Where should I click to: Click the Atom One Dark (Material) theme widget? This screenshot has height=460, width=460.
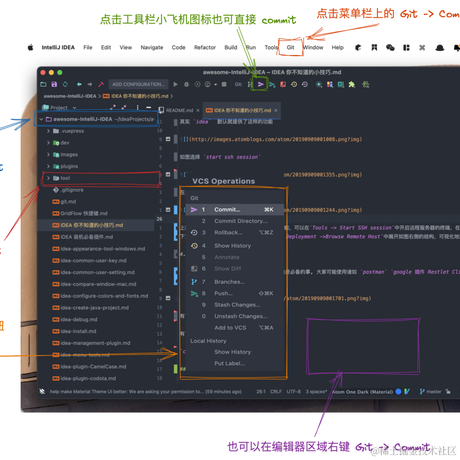pos(362,392)
